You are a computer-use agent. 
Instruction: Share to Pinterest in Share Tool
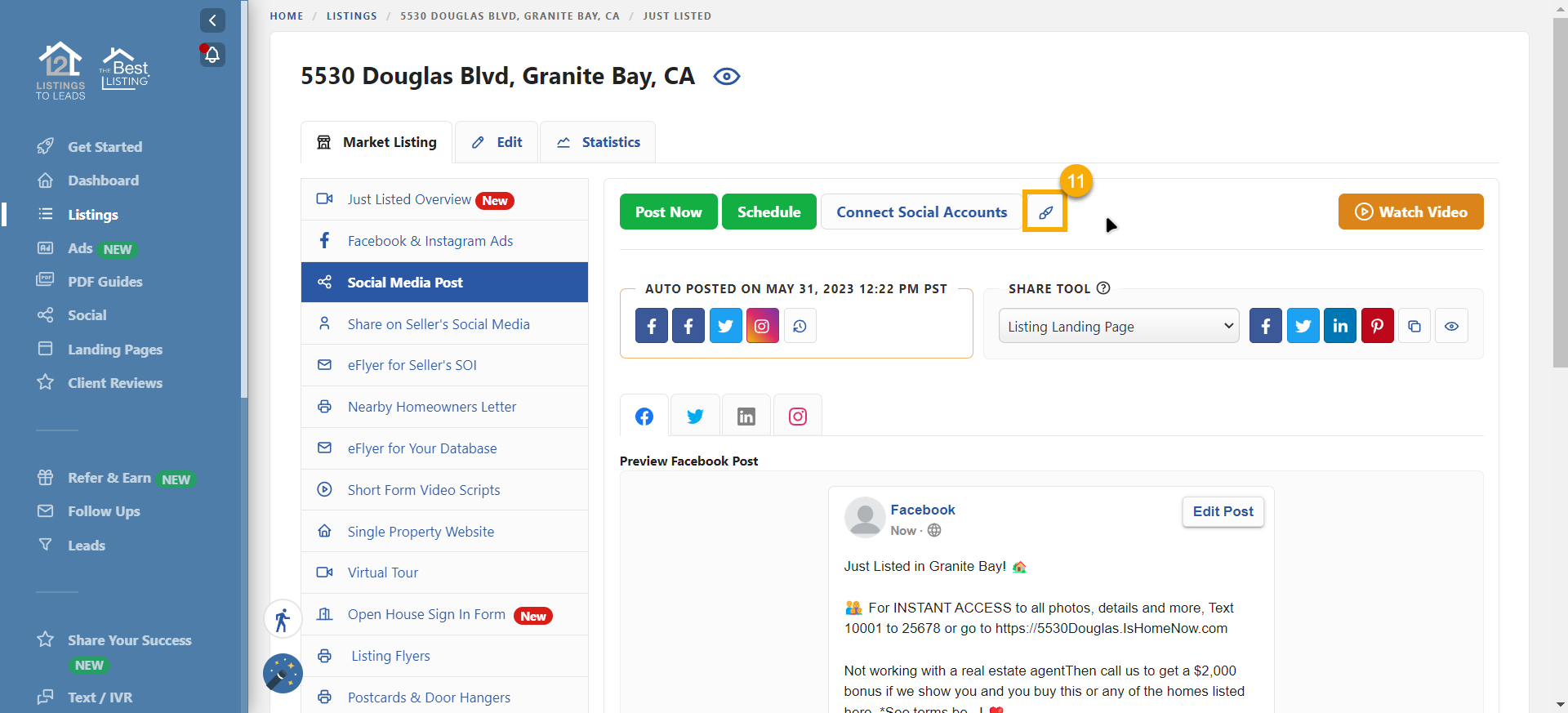pos(1377,326)
